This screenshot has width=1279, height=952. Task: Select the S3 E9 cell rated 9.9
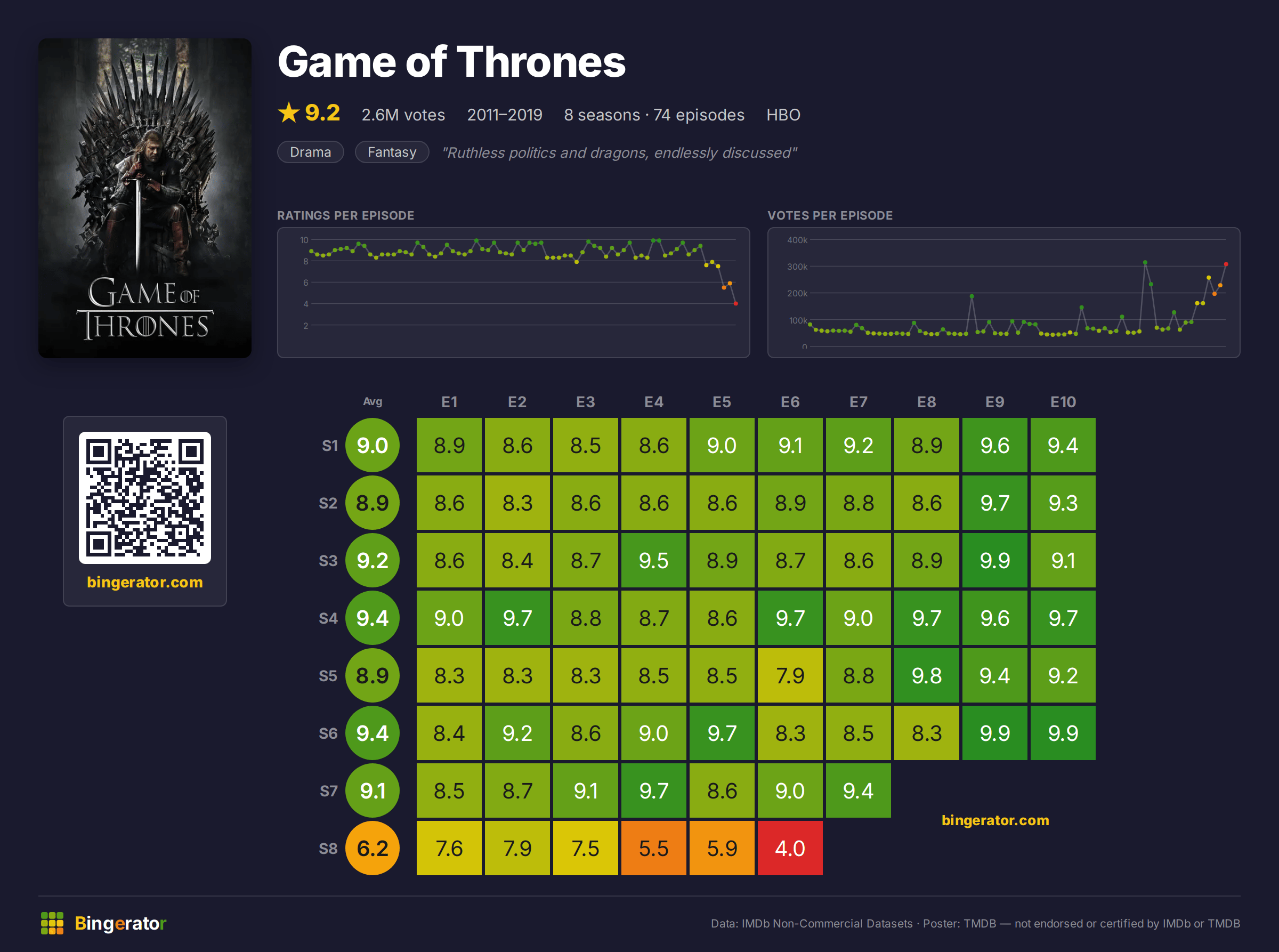click(995, 560)
